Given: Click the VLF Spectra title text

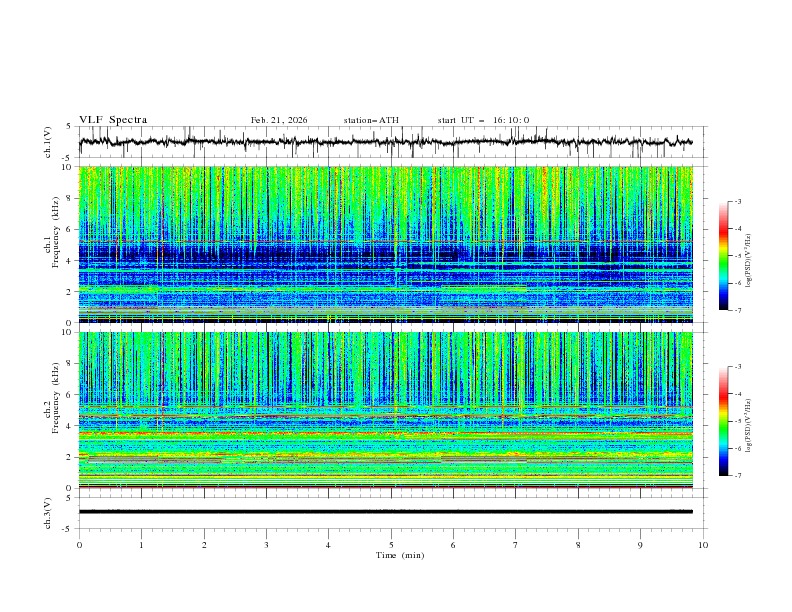Looking at the screenshot, I should point(113,119).
